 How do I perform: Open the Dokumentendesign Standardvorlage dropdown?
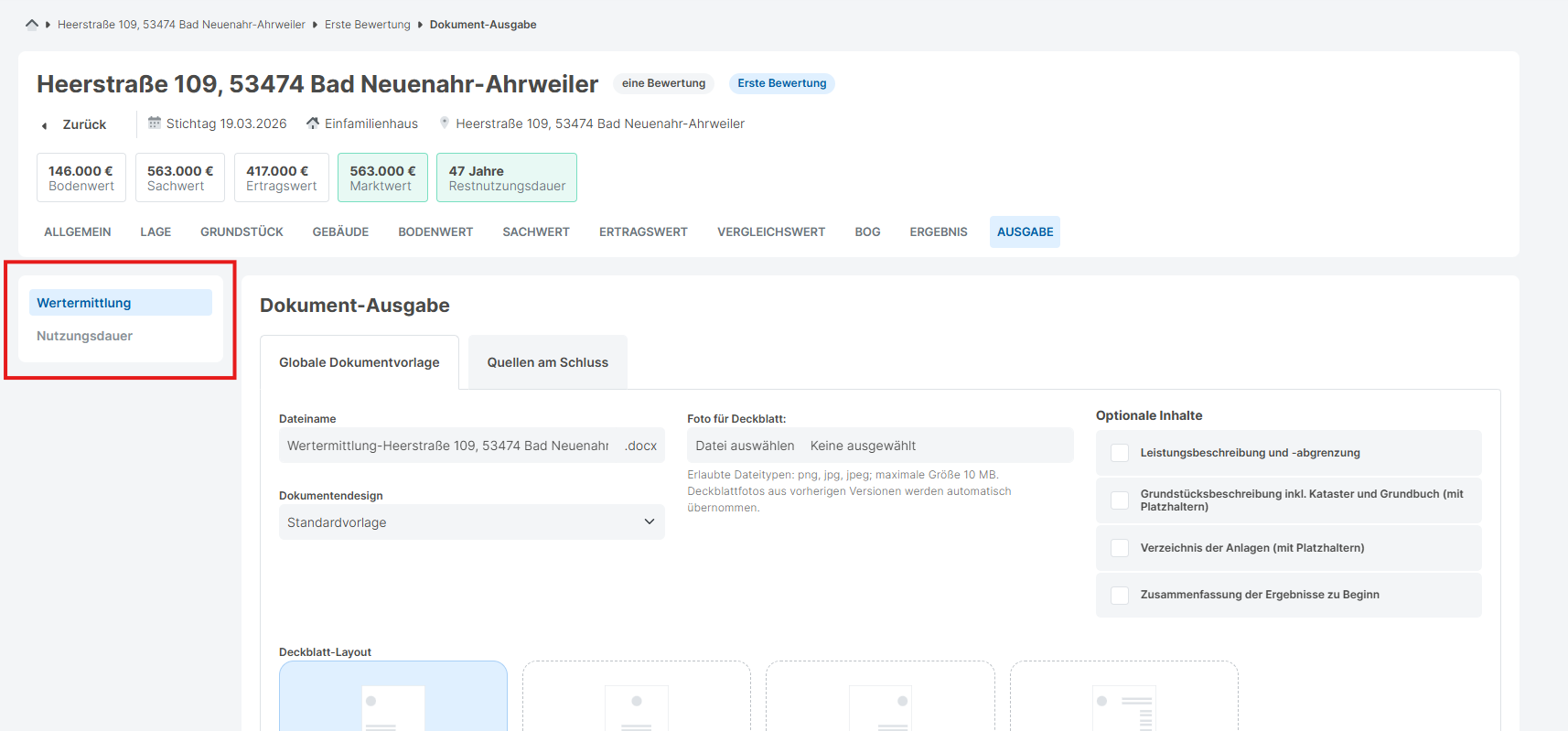(x=471, y=522)
